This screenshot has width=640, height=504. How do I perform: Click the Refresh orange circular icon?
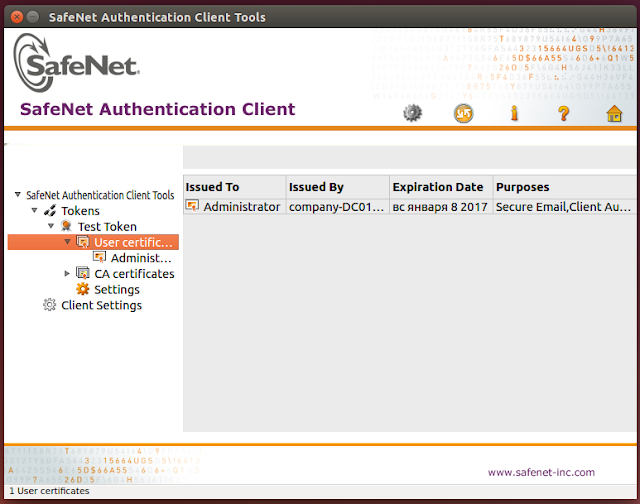click(x=463, y=113)
